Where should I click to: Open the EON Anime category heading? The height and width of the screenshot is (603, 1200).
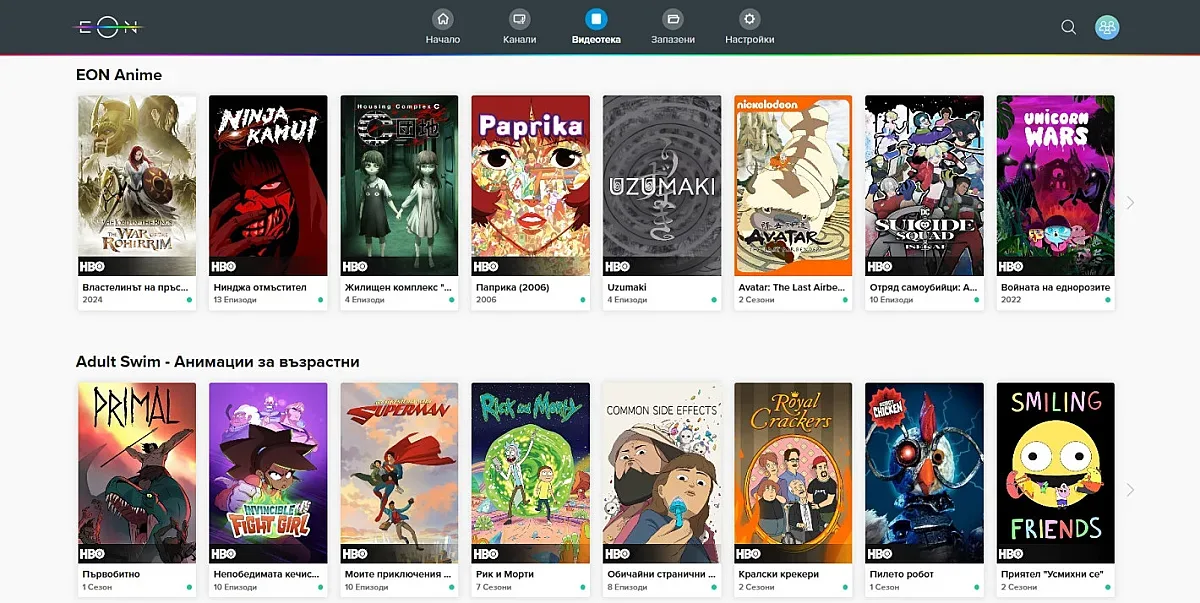coord(119,75)
